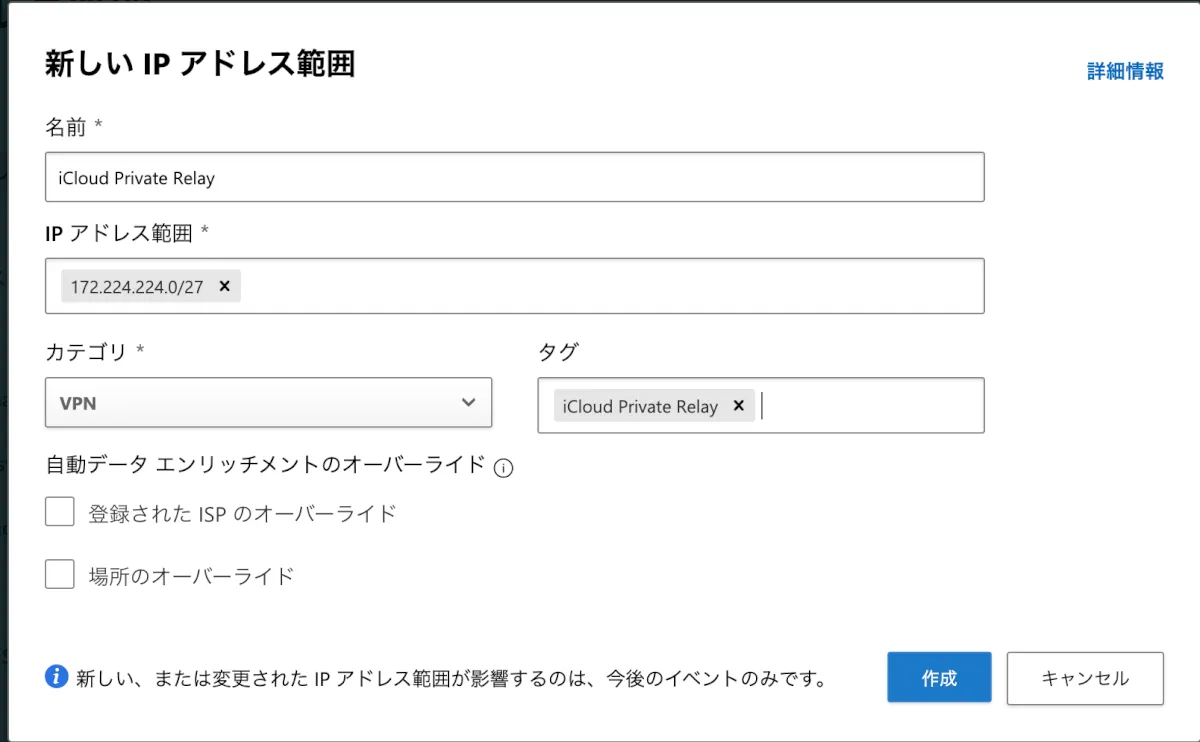Click the 場所のオーバーライド label text
Image resolution: width=1200 pixels, height=742 pixels.
point(192,576)
